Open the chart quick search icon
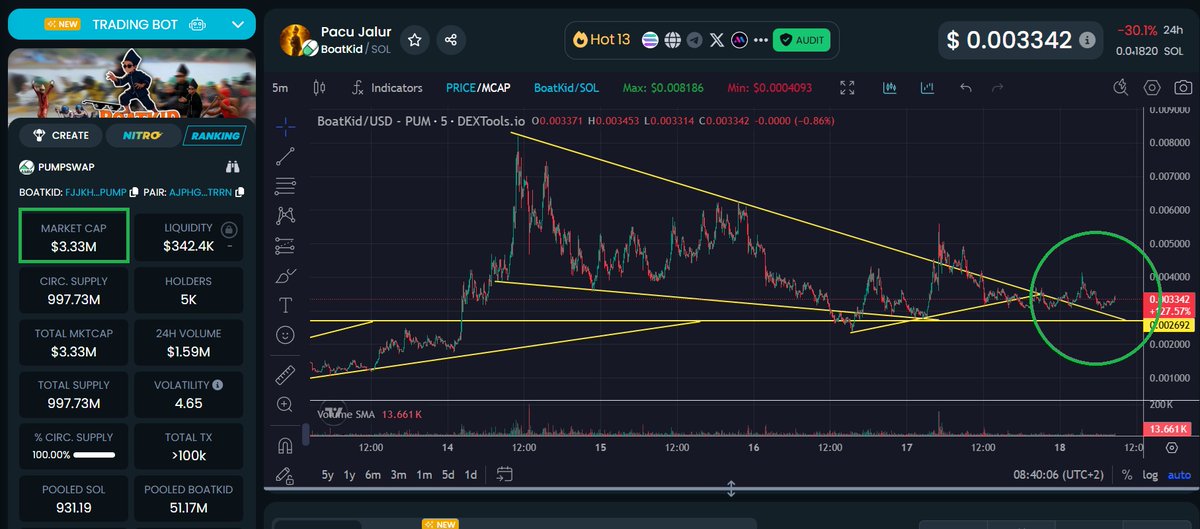 pos(1120,88)
